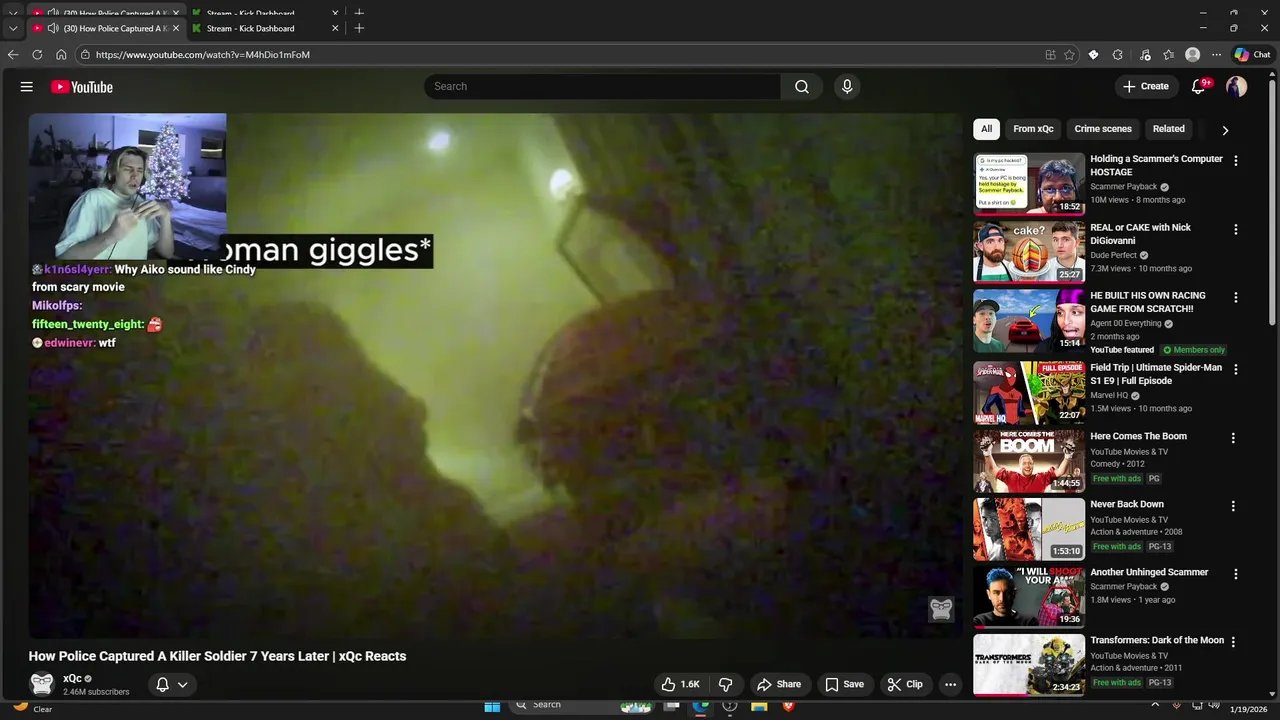Go to browser home page icon
Image resolution: width=1280 pixels, height=720 pixels.
tap(61, 55)
